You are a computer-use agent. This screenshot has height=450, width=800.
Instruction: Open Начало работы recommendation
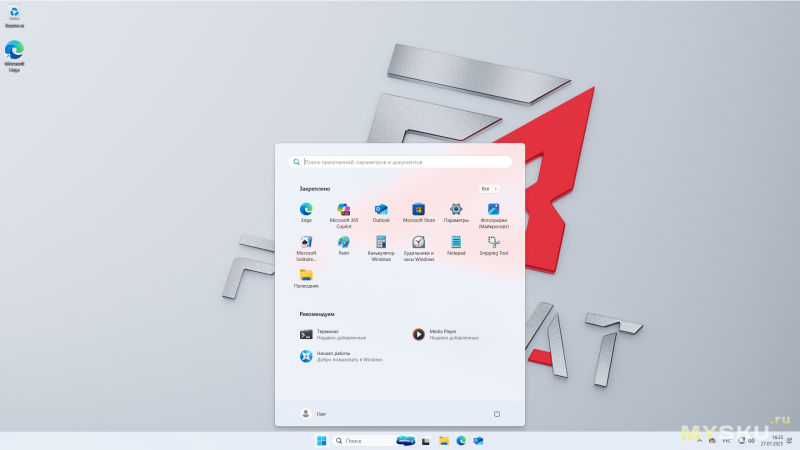342,356
